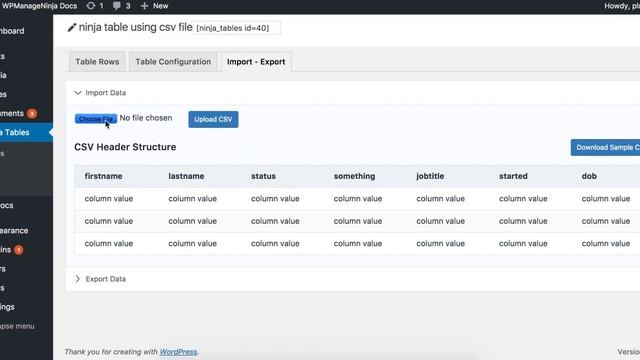
Task: Click the plus New icon in admin bar
Action: (x=144, y=6)
